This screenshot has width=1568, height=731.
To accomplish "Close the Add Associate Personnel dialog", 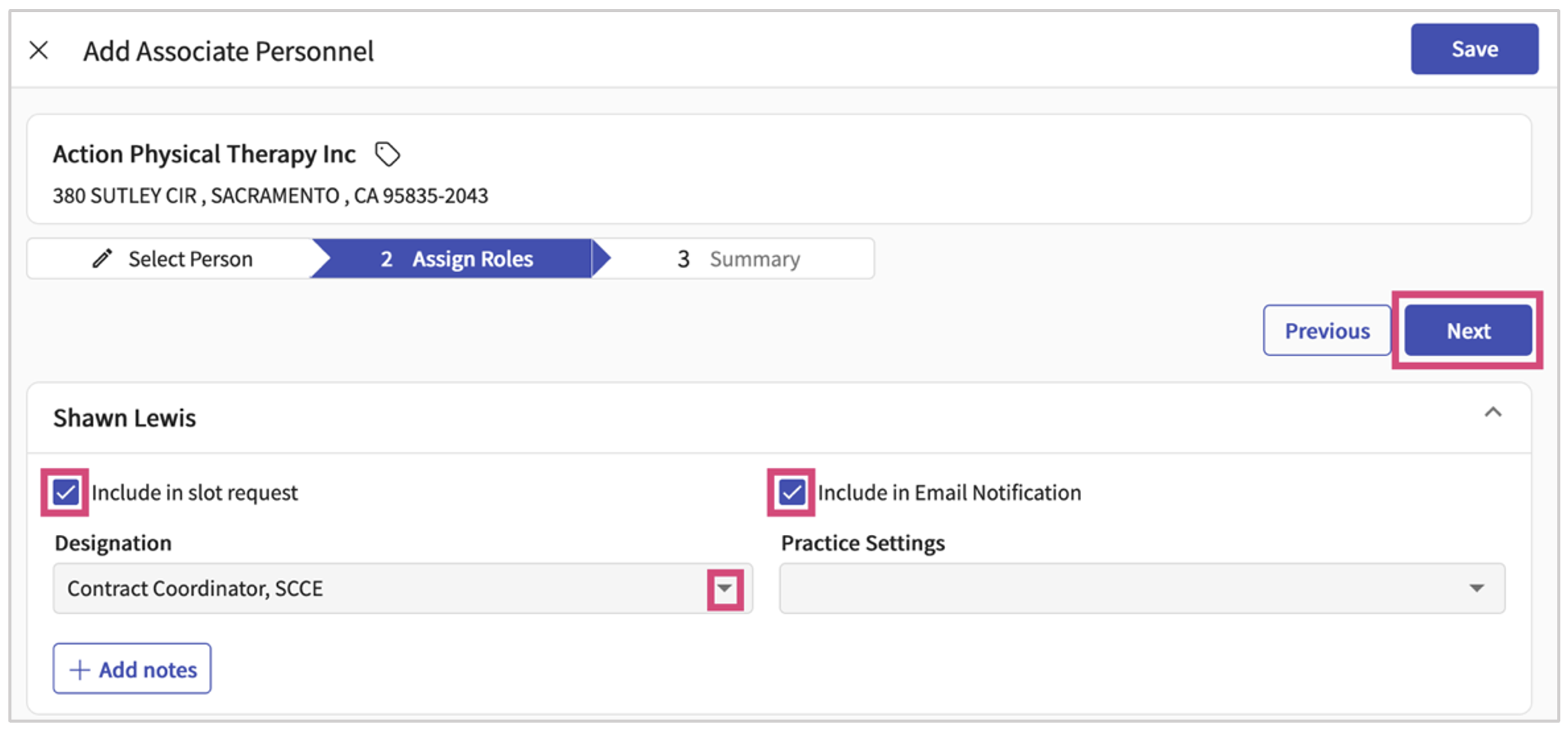I will [39, 50].
